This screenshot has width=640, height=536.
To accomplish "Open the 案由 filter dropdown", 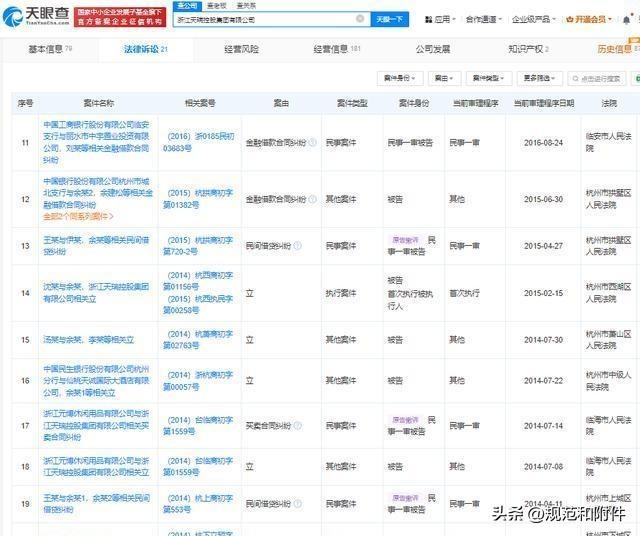I will (x=444, y=78).
